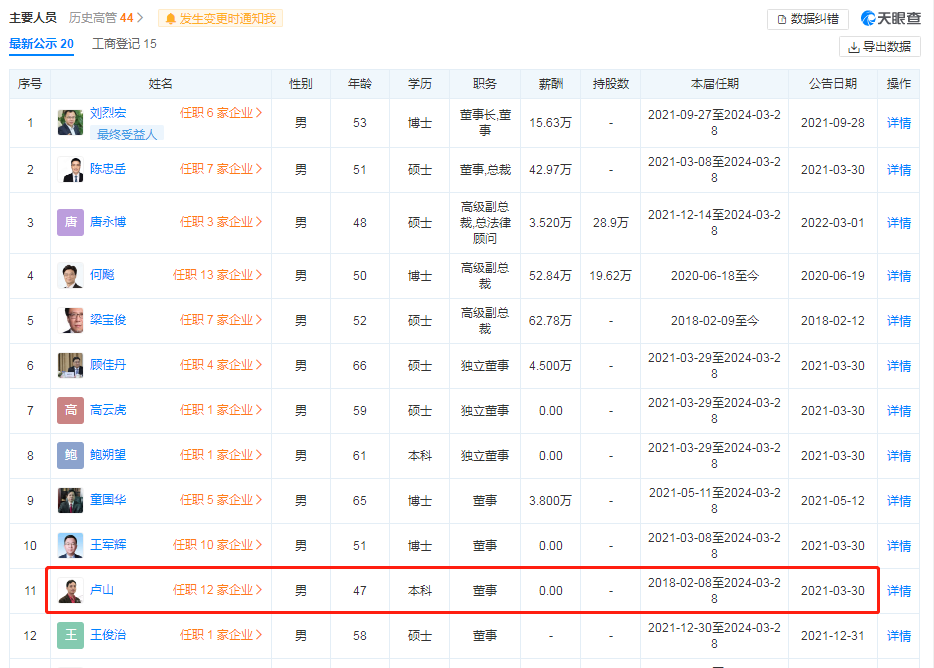Click 鲍朔望's blue avatar icon
The width and height of the screenshot is (934, 668).
(71, 455)
